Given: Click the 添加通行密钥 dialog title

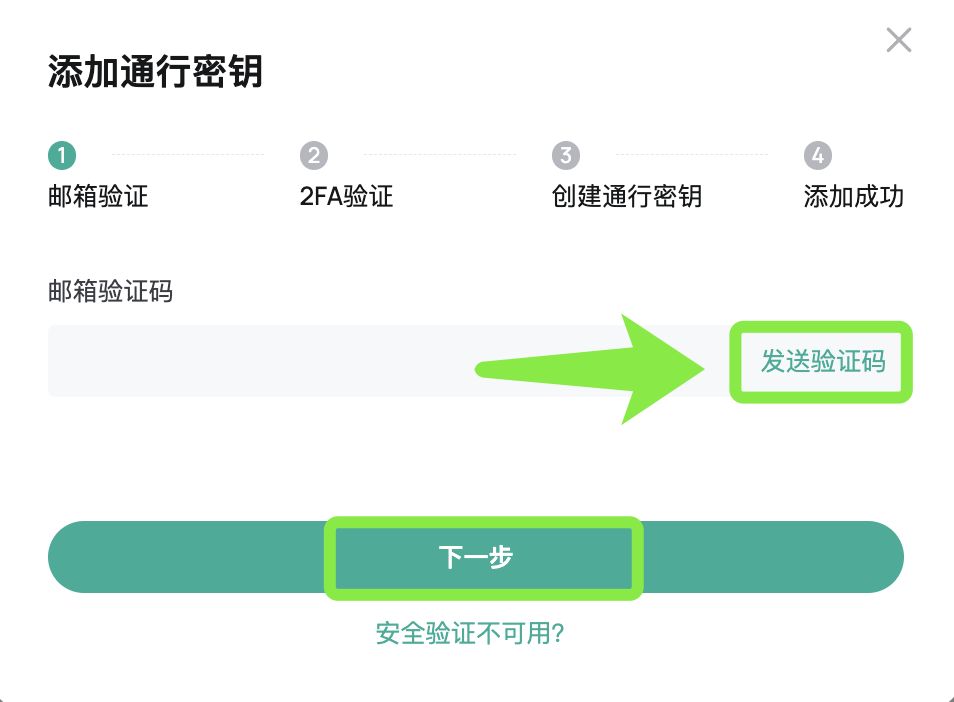Looking at the screenshot, I should [x=155, y=72].
